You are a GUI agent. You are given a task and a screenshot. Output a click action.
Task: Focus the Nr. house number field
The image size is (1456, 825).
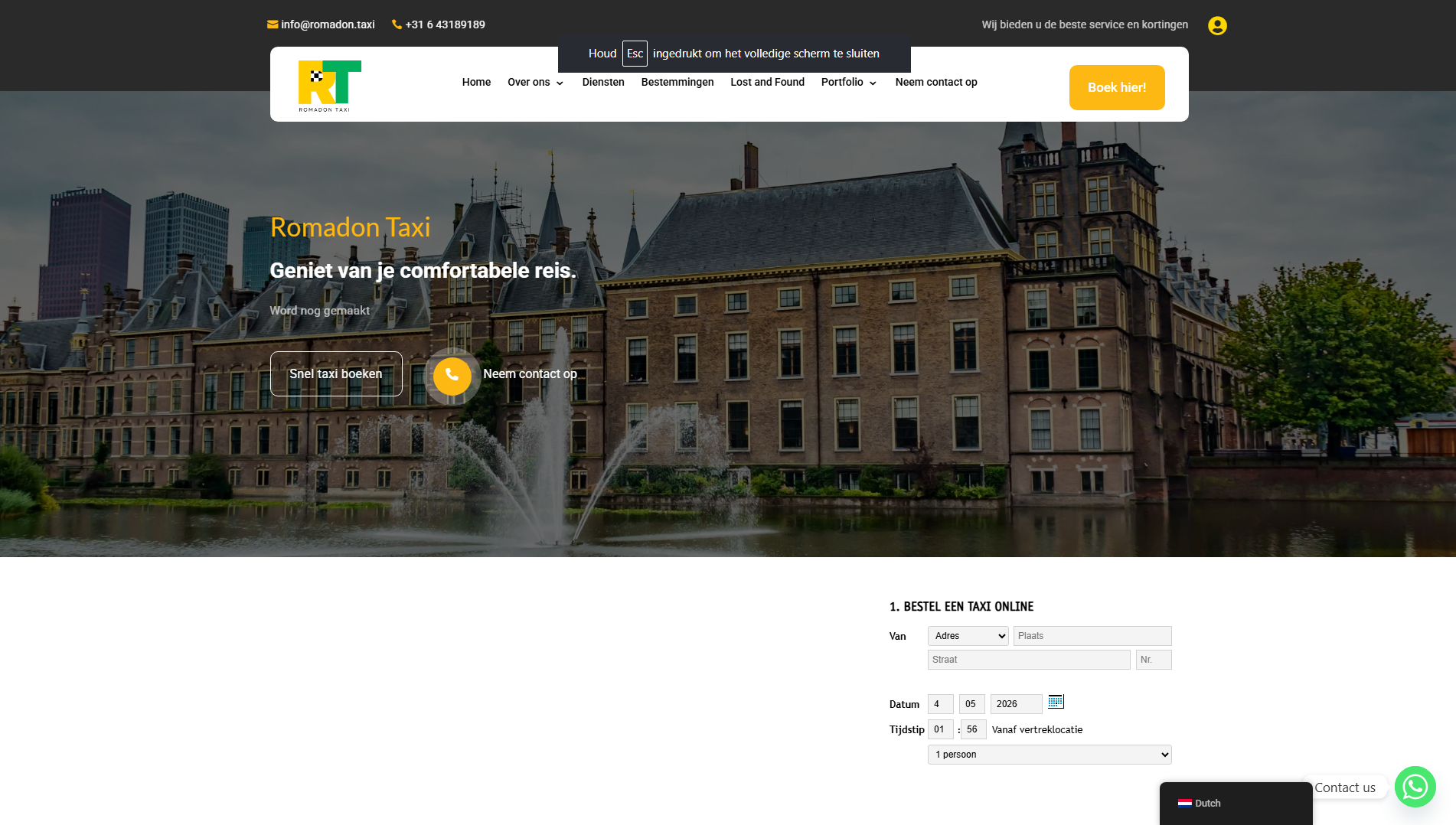[1154, 660]
